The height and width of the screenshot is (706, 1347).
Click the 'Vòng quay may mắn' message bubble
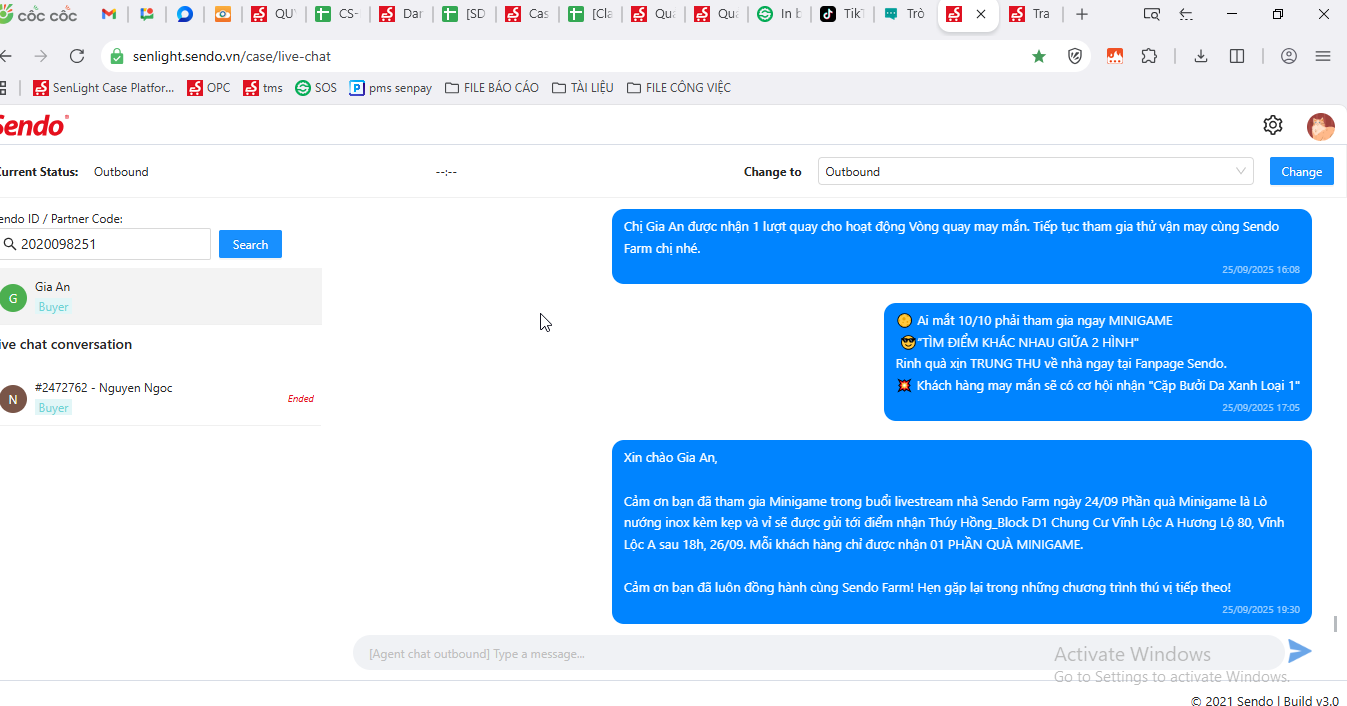point(961,246)
